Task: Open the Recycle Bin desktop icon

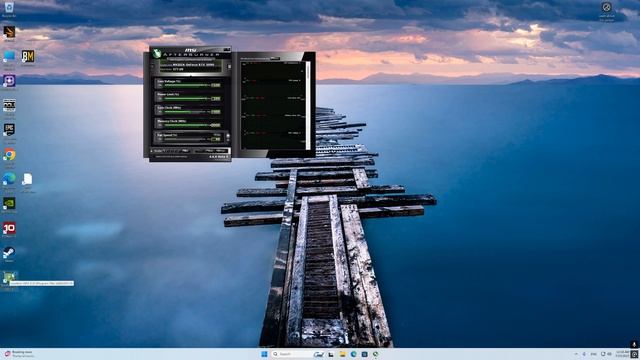Action: [x=9, y=7]
